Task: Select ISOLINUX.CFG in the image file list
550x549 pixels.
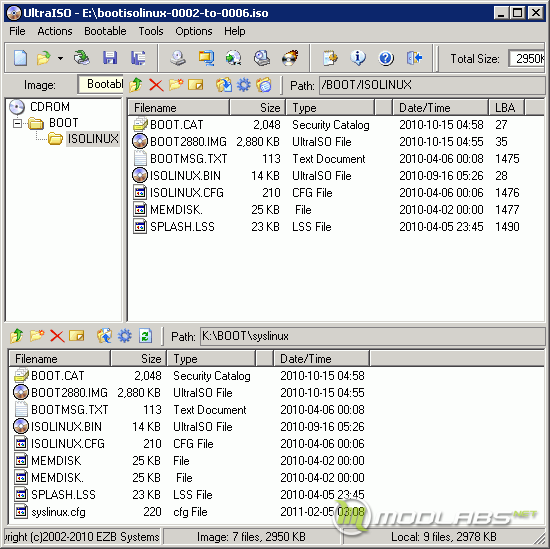Action: coord(187,193)
